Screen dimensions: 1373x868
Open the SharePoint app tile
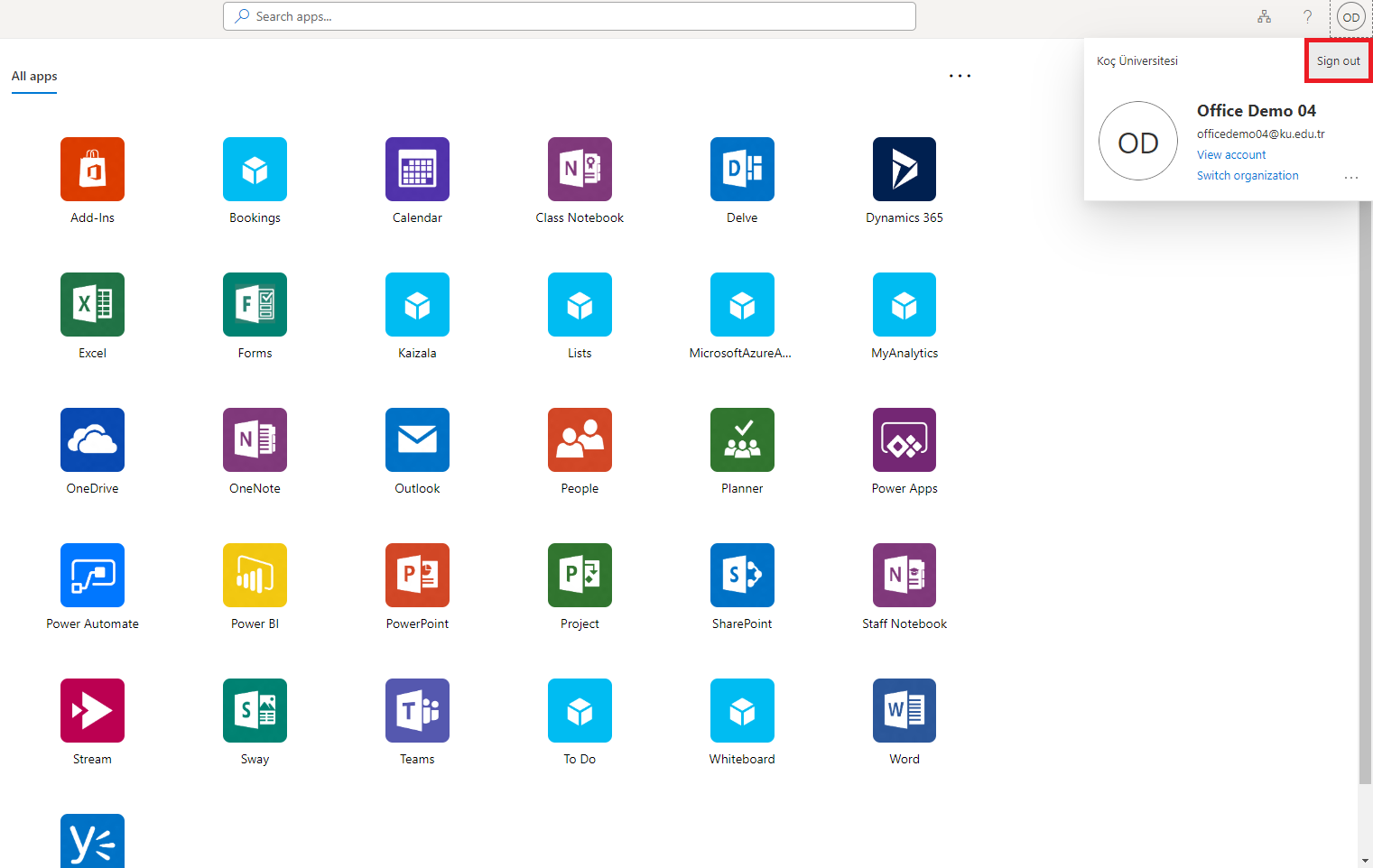(742, 576)
